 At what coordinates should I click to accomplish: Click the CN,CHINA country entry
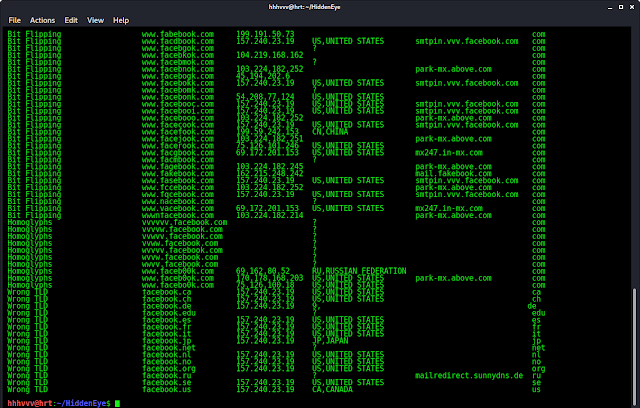coord(330,132)
